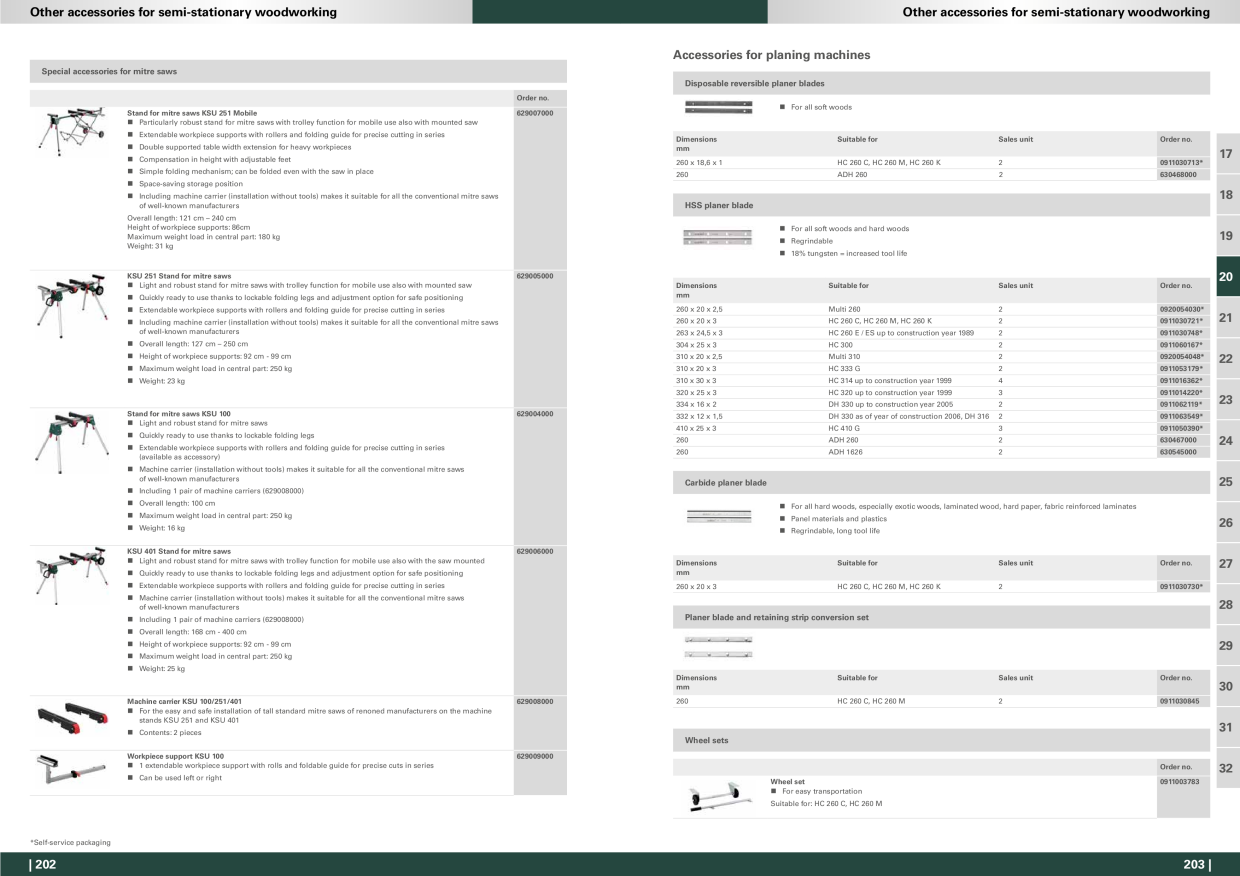
Task: Click the '*Self-service packaging' footnote
Action: coord(70,843)
